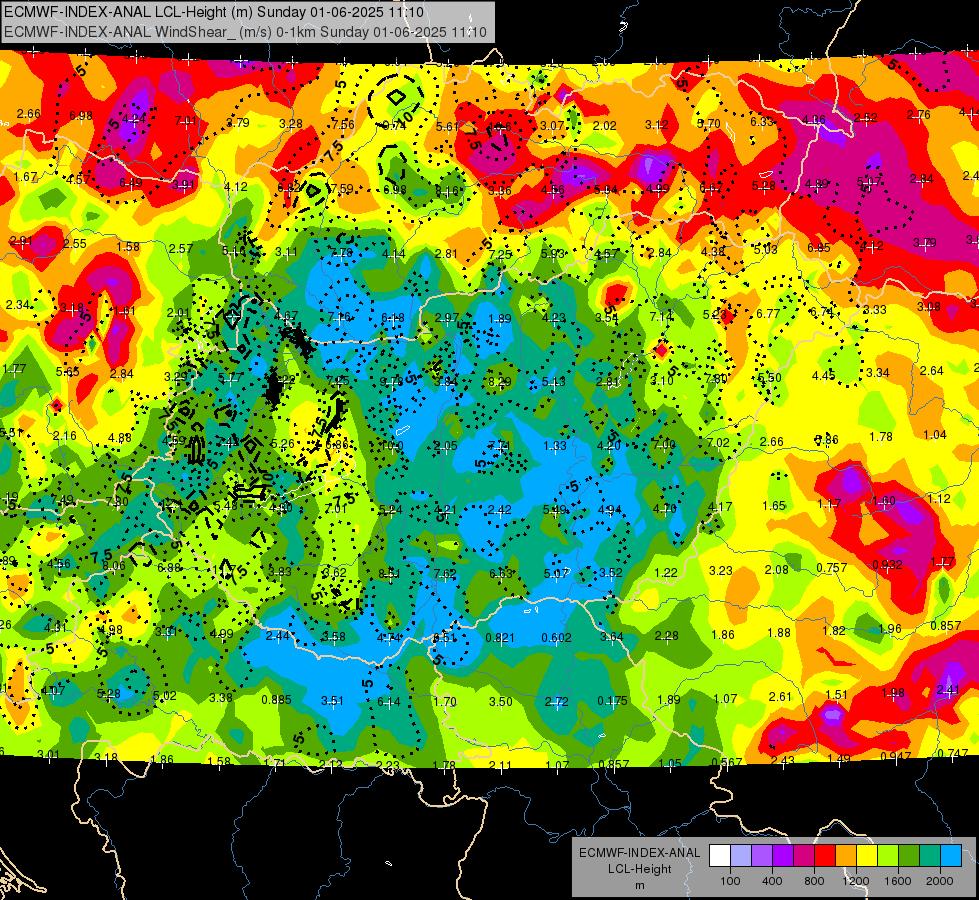Click the wind shear value 7.56
The height and width of the screenshot is (900, 979).
click(x=343, y=124)
